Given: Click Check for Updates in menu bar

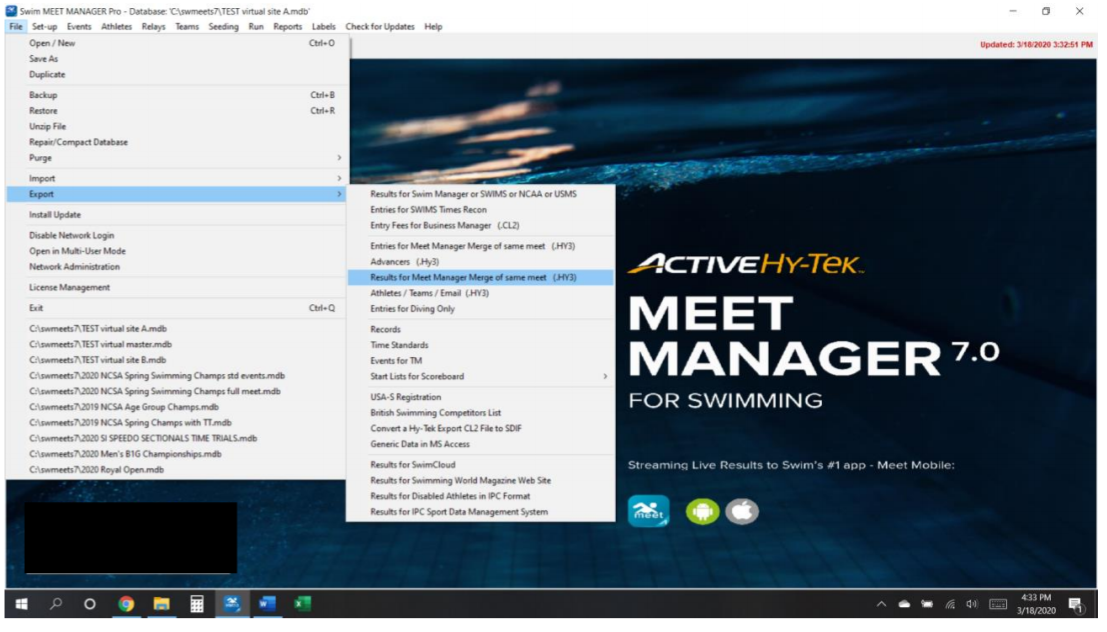Looking at the screenshot, I should 379,27.
